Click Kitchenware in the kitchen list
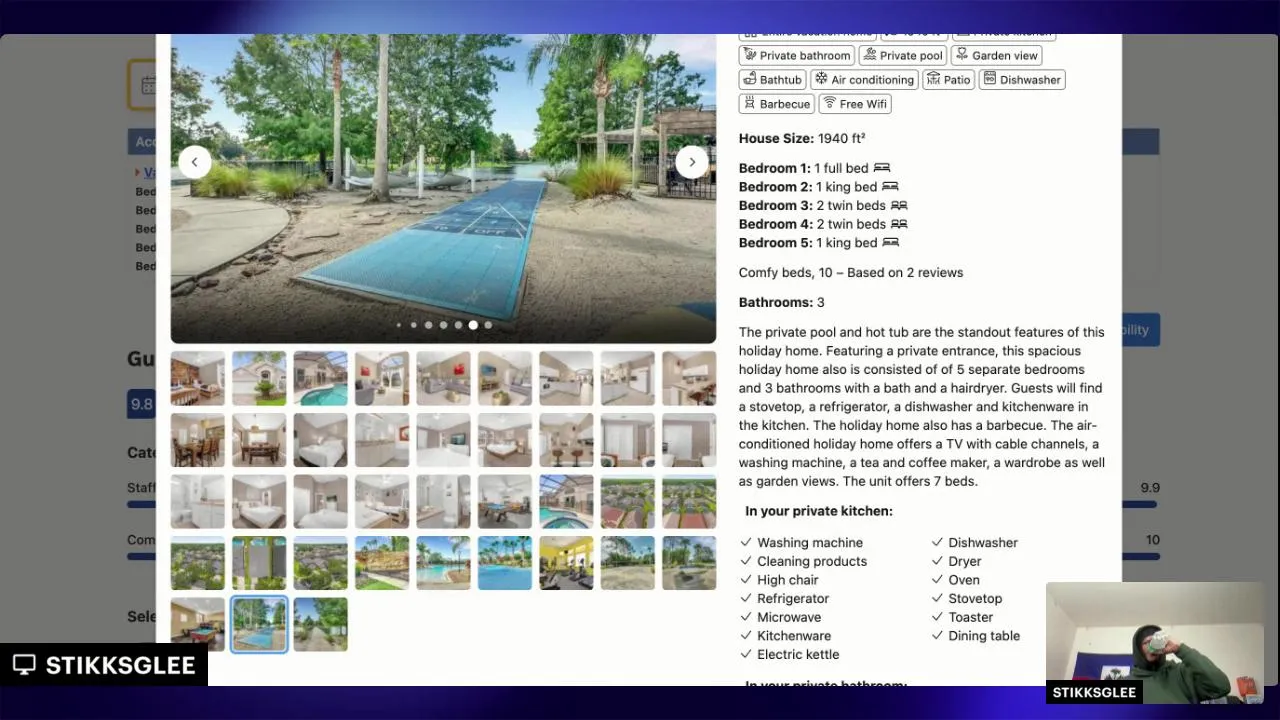The height and width of the screenshot is (720, 1280). click(794, 636)
